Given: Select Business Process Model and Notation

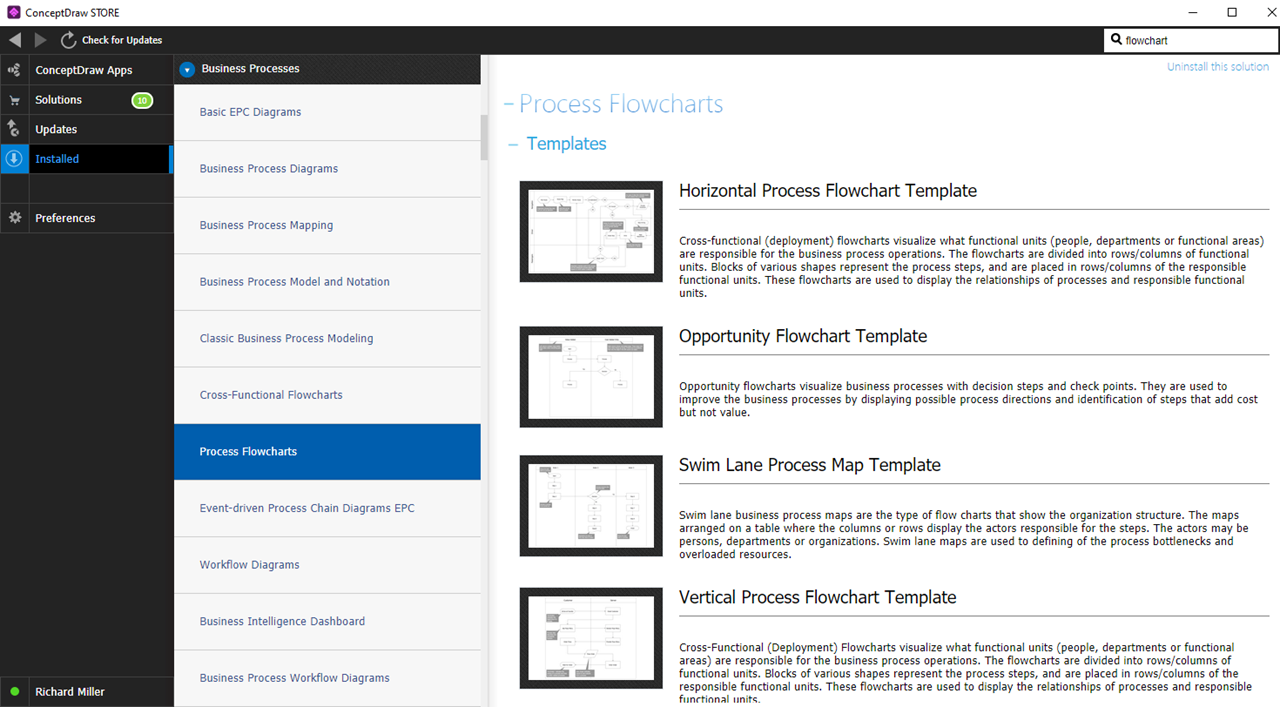Looking at the screenshot, I should point(327,282).
